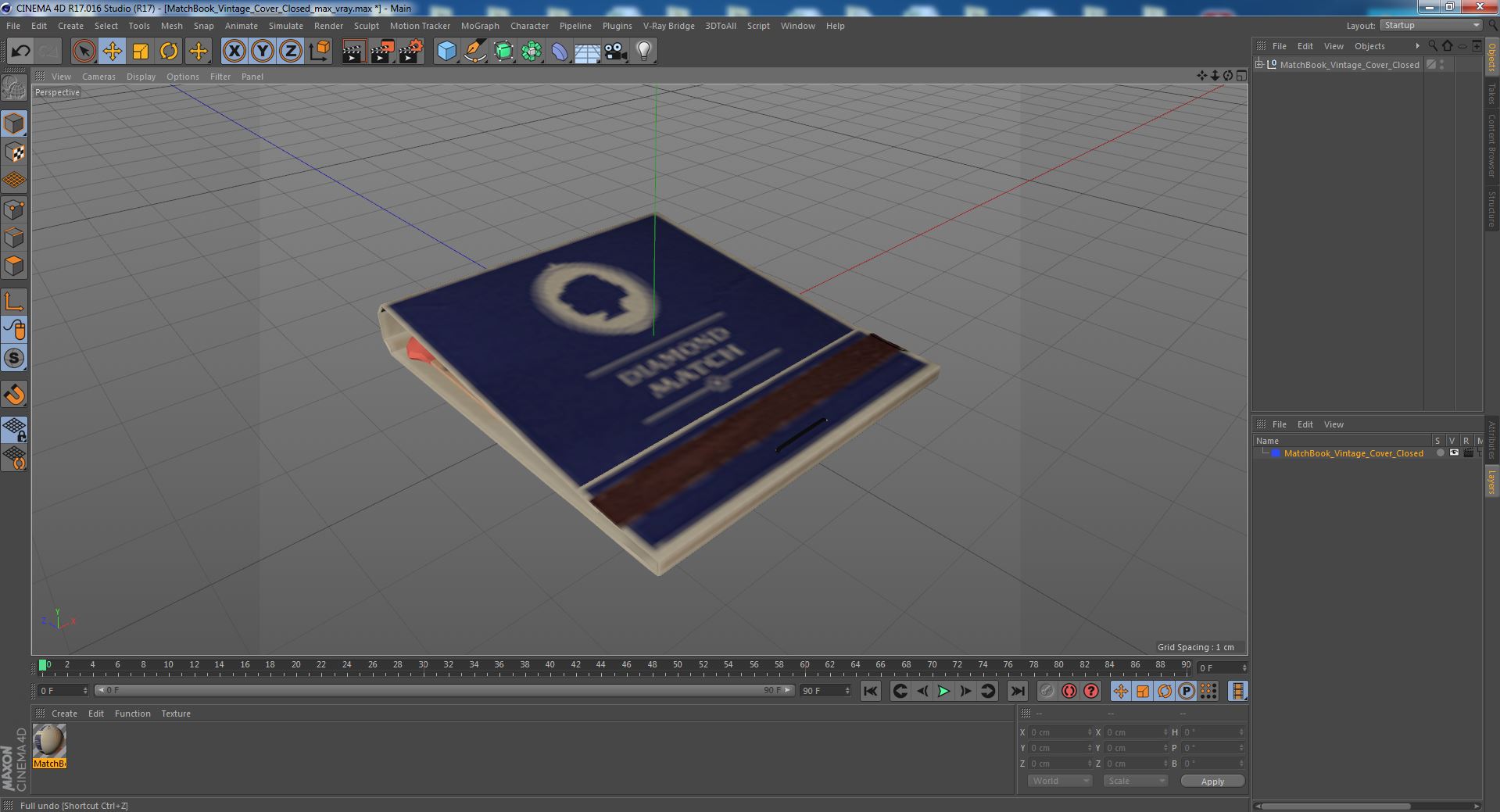
Task: Click Render View clapperboard icon
Action: tap(353, 52)
